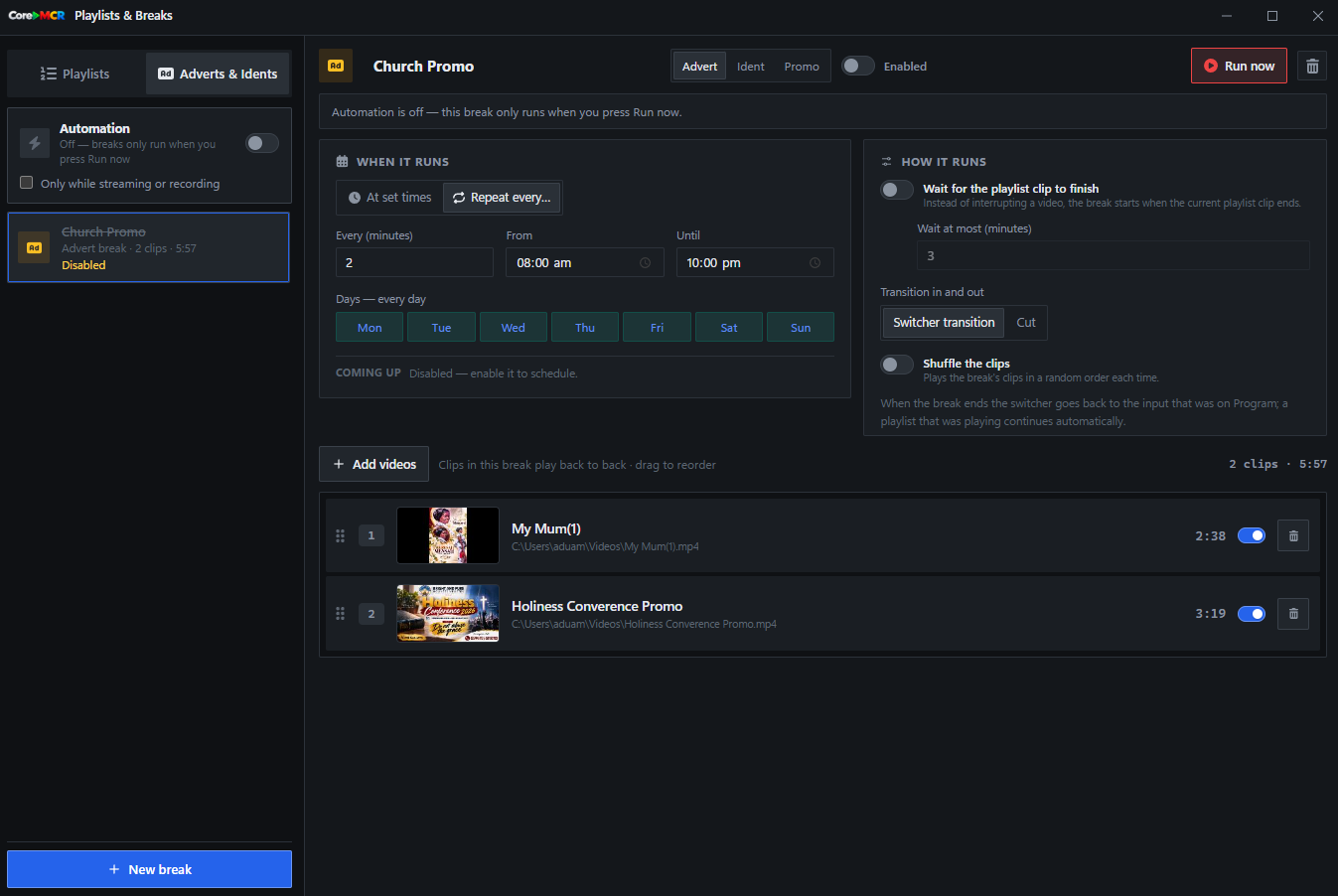Enable the Church Promo break toggle
Screen dimensions: 1338x896
pyautogui.click(x=858, y=66)
